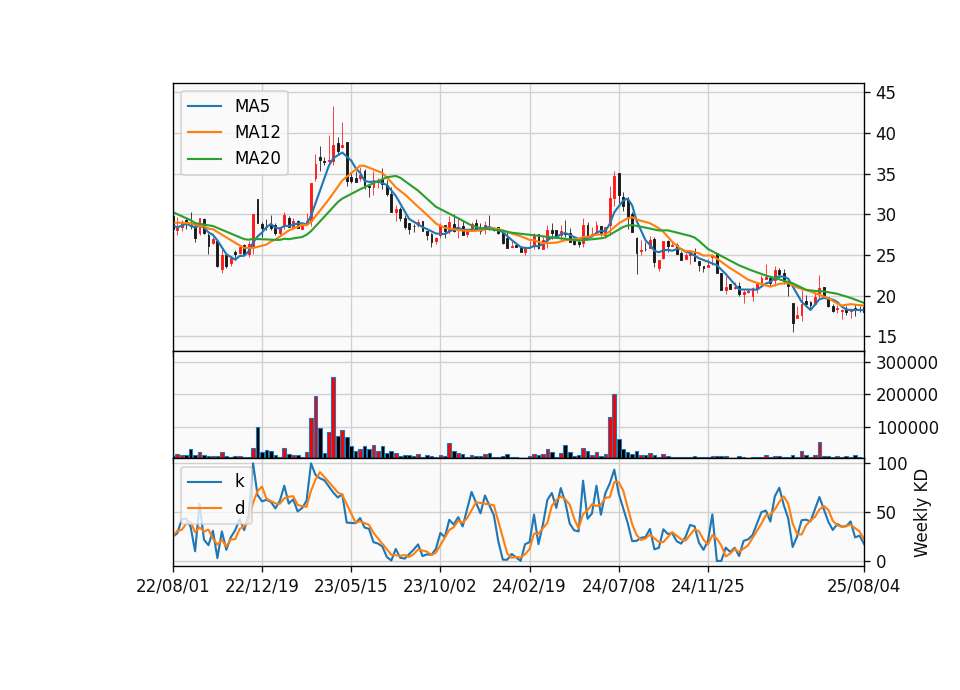The height and width of the screenshot is (690, 960).
Task: Click volume axis tick 200000
Action: point(907,396)
